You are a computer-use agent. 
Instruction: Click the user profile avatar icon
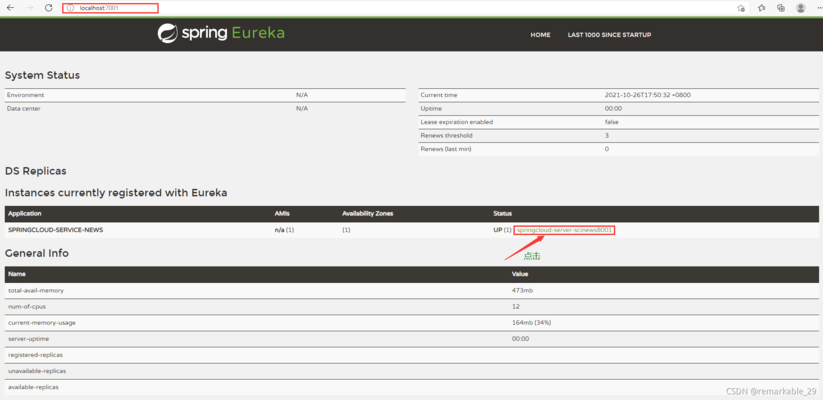801,8
